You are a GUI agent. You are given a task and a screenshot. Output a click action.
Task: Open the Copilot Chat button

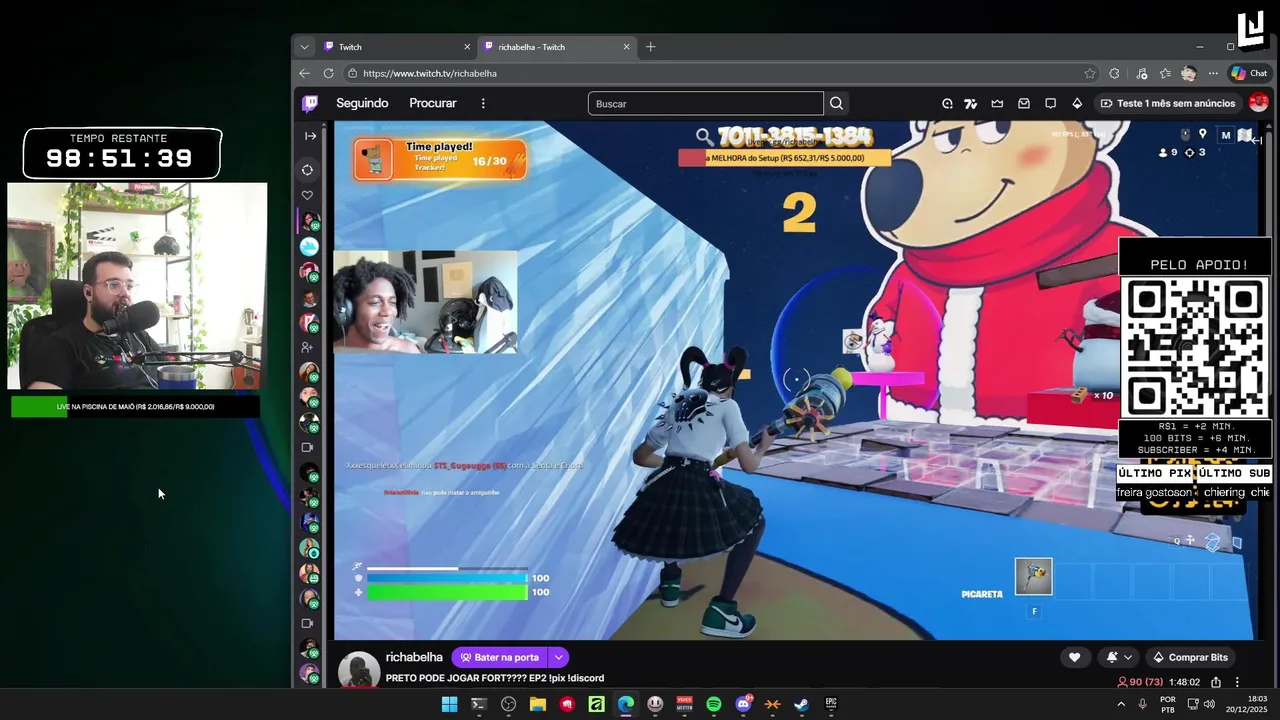1249,73
